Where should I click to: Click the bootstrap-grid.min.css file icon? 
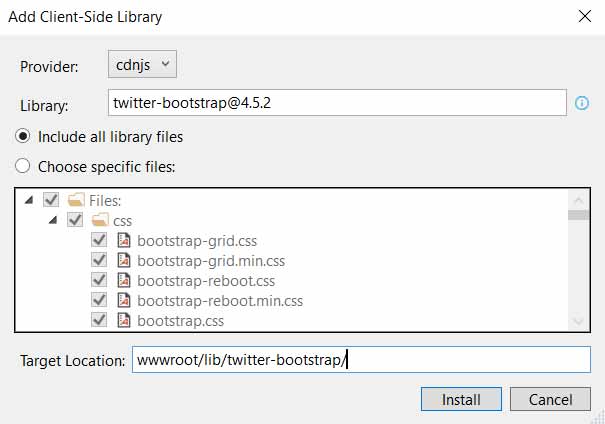click(123, 260)
